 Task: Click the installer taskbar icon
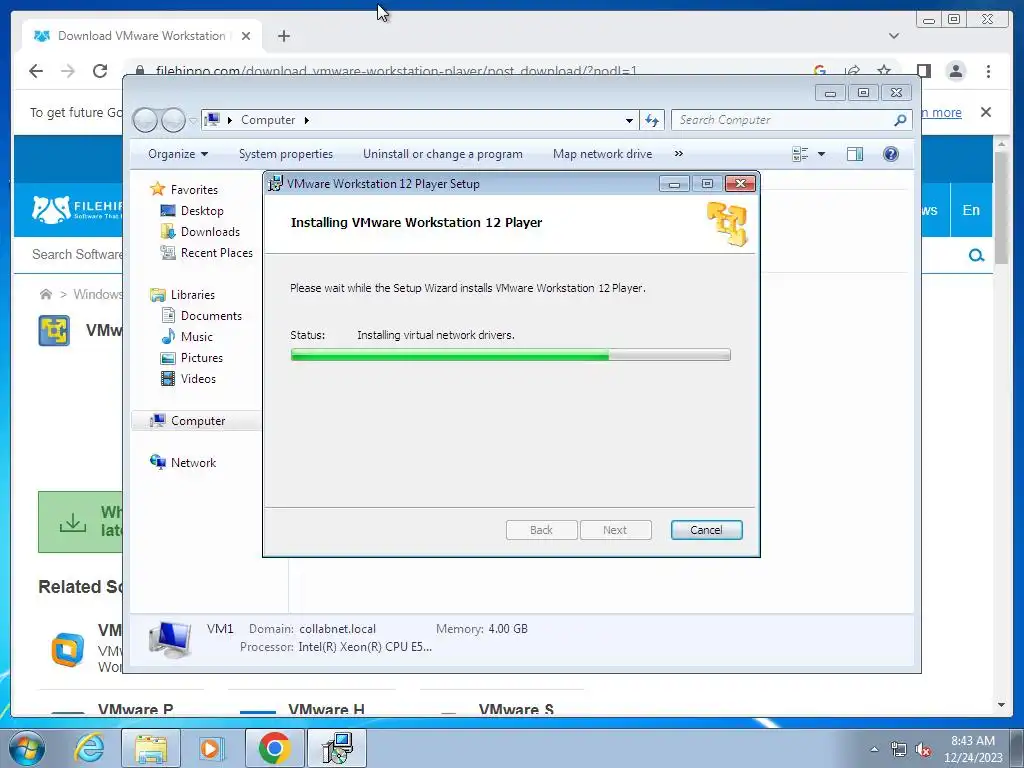point(337,748)
